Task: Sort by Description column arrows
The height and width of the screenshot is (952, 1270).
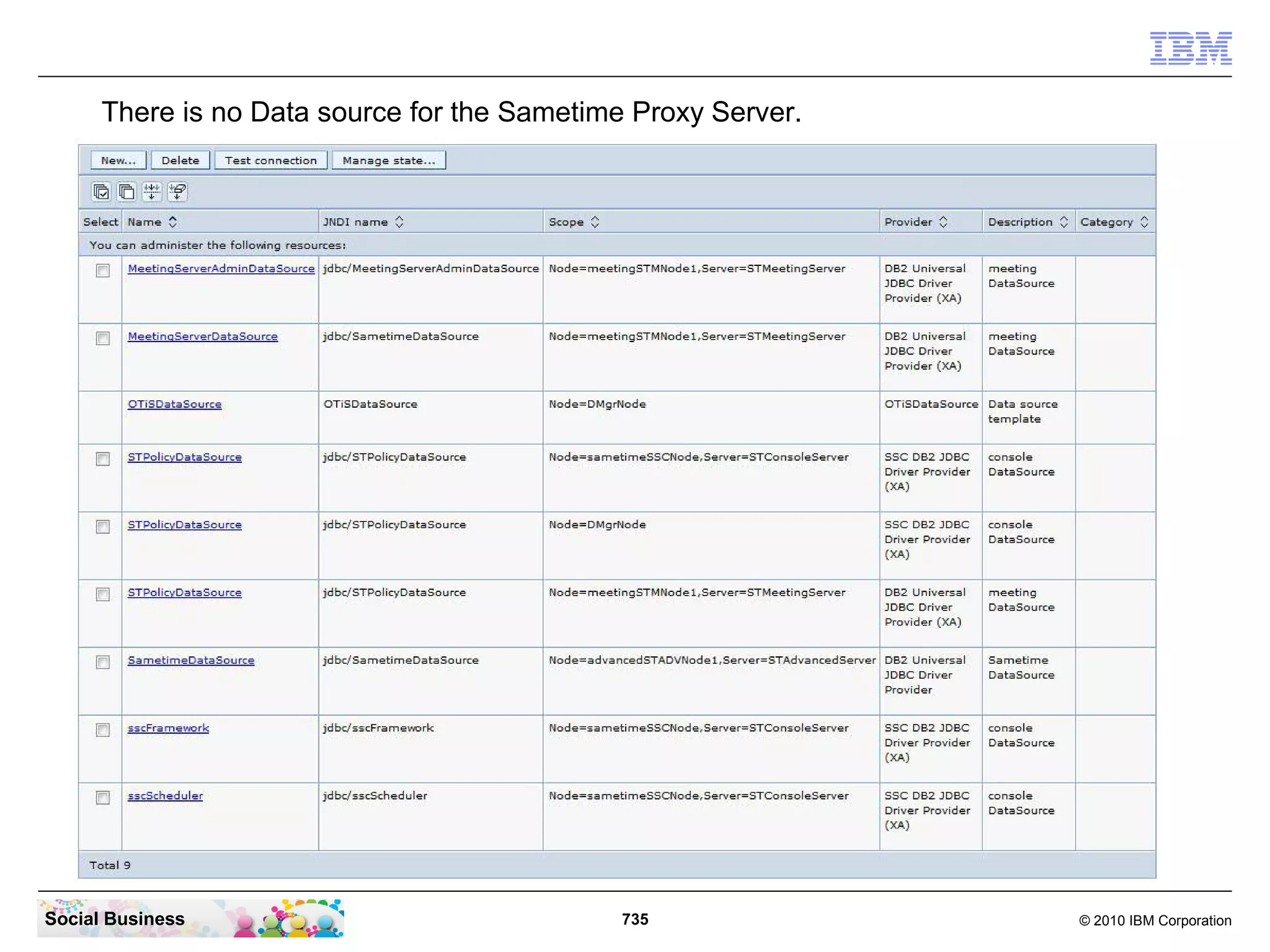Action: pos(1064,222)
